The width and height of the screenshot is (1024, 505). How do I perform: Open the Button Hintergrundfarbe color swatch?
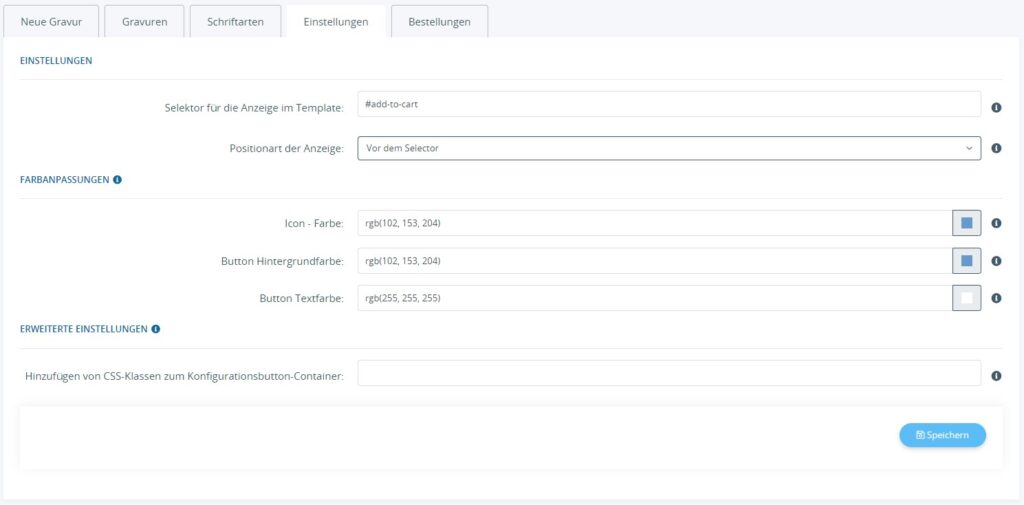pos(966,261)
